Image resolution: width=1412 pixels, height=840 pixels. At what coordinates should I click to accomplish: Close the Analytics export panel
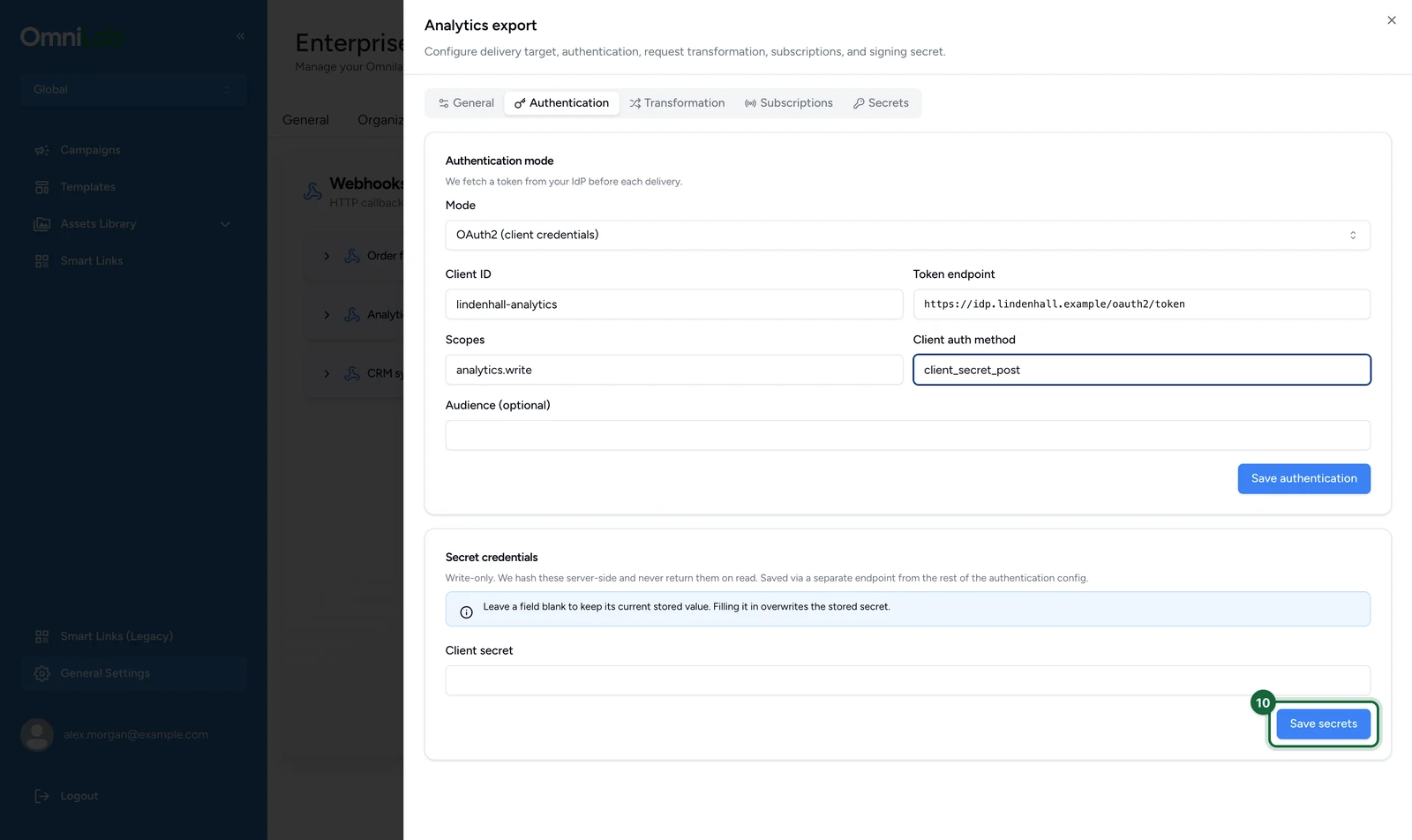(x=1392, y=20)
